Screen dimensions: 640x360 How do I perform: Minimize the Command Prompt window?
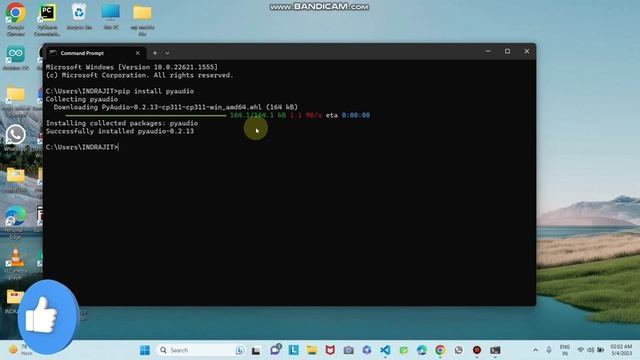(x=488, y=51)
